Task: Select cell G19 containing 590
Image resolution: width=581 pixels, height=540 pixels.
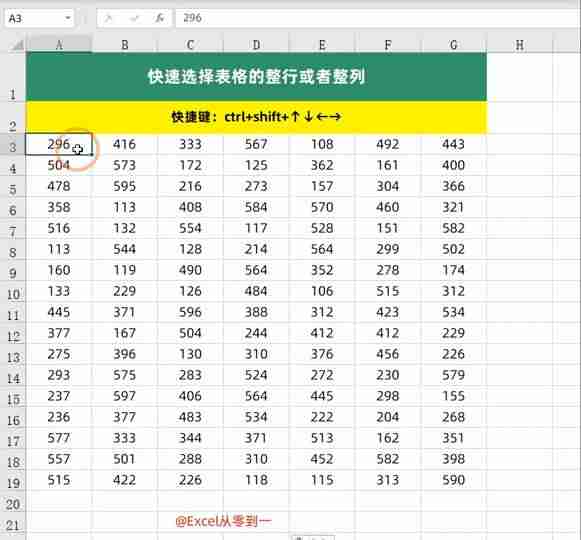Action: (454, 480)
